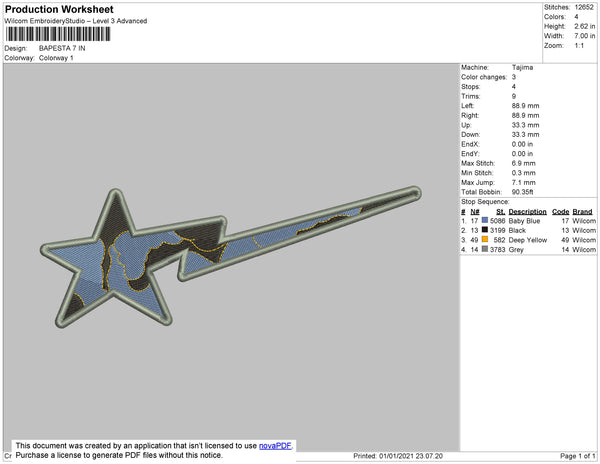The height and width of the screenshot is (464, 600).
Task: Select the design name 'BAPESTA 7 IN'
Action: pyautogui.click(x=62, y=49)
